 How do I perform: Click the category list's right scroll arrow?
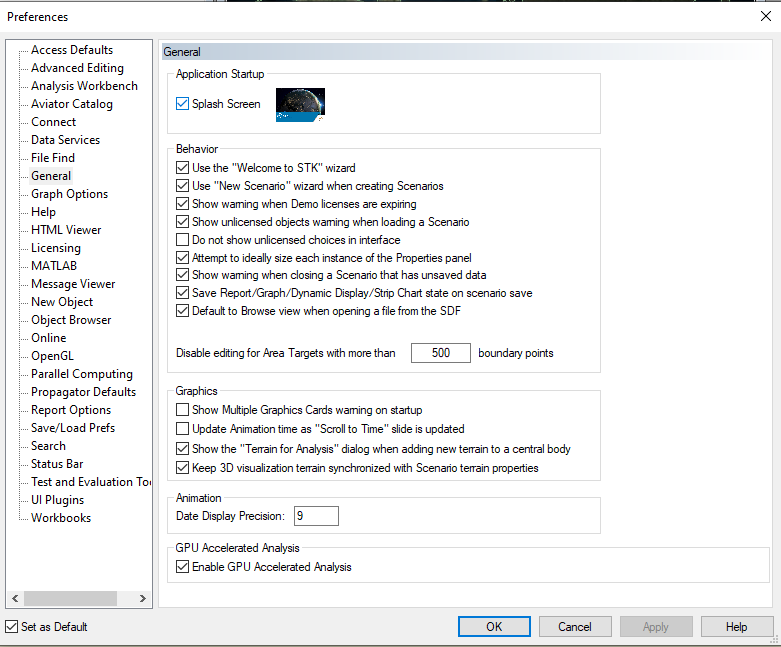(x=144, y=598)
